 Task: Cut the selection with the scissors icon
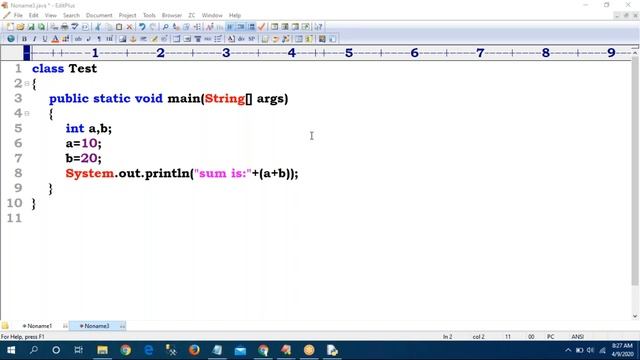[98, 27]
